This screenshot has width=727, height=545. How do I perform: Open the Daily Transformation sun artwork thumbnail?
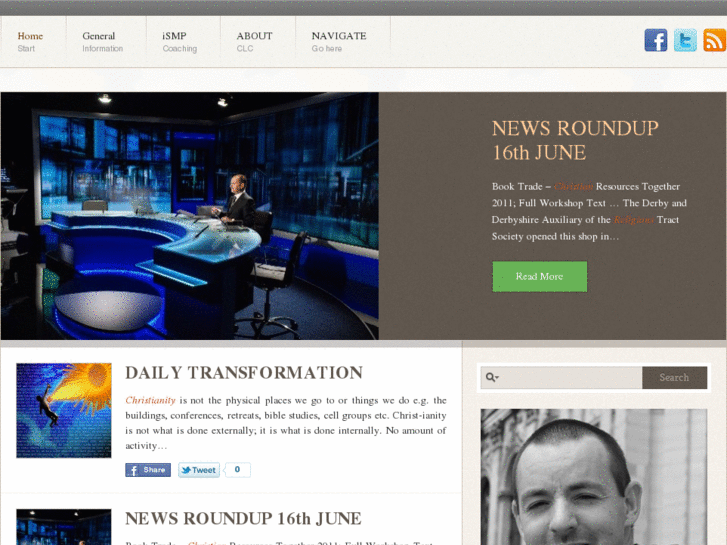[64, 410]
